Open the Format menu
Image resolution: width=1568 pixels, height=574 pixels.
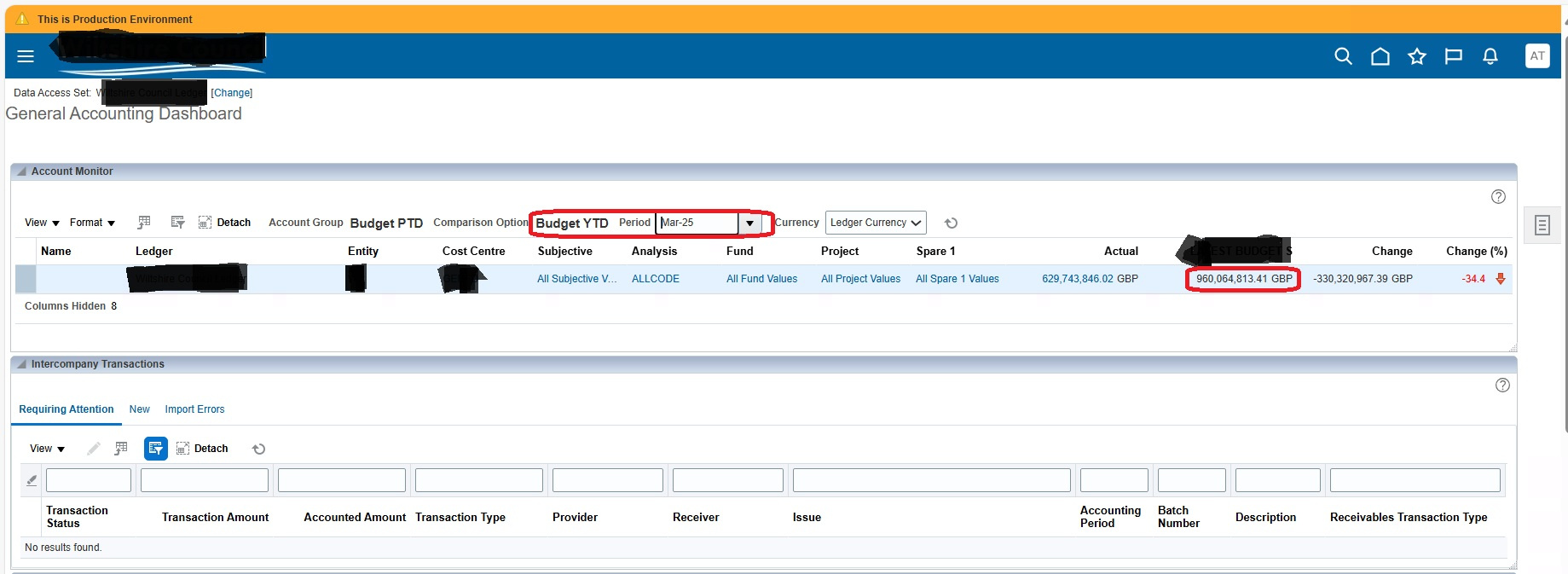[x=92, y=223]
